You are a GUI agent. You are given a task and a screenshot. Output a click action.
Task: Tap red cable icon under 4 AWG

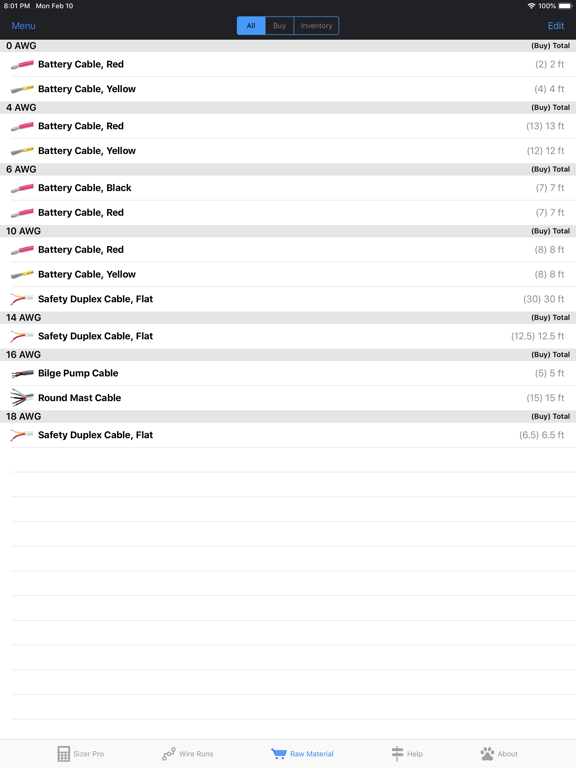22,126
